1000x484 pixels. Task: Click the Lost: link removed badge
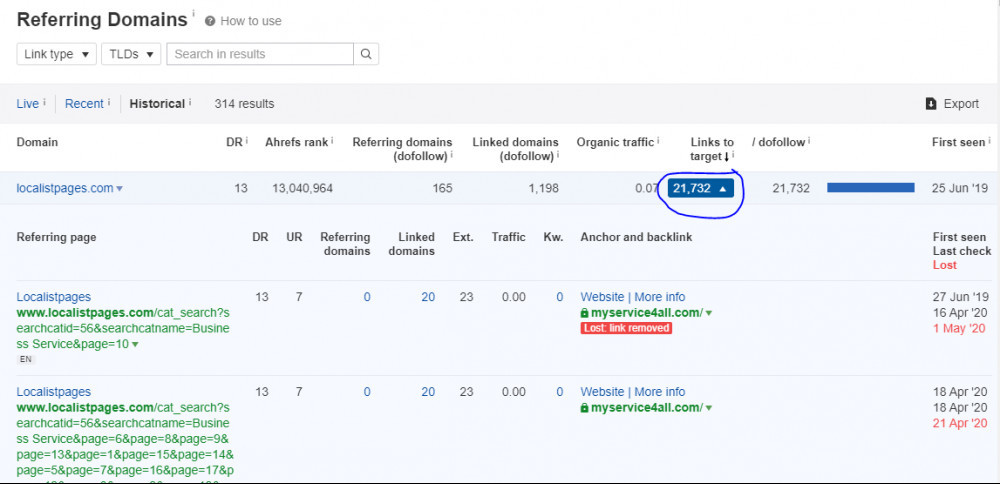pyautogui.click(x=626, y=328)
